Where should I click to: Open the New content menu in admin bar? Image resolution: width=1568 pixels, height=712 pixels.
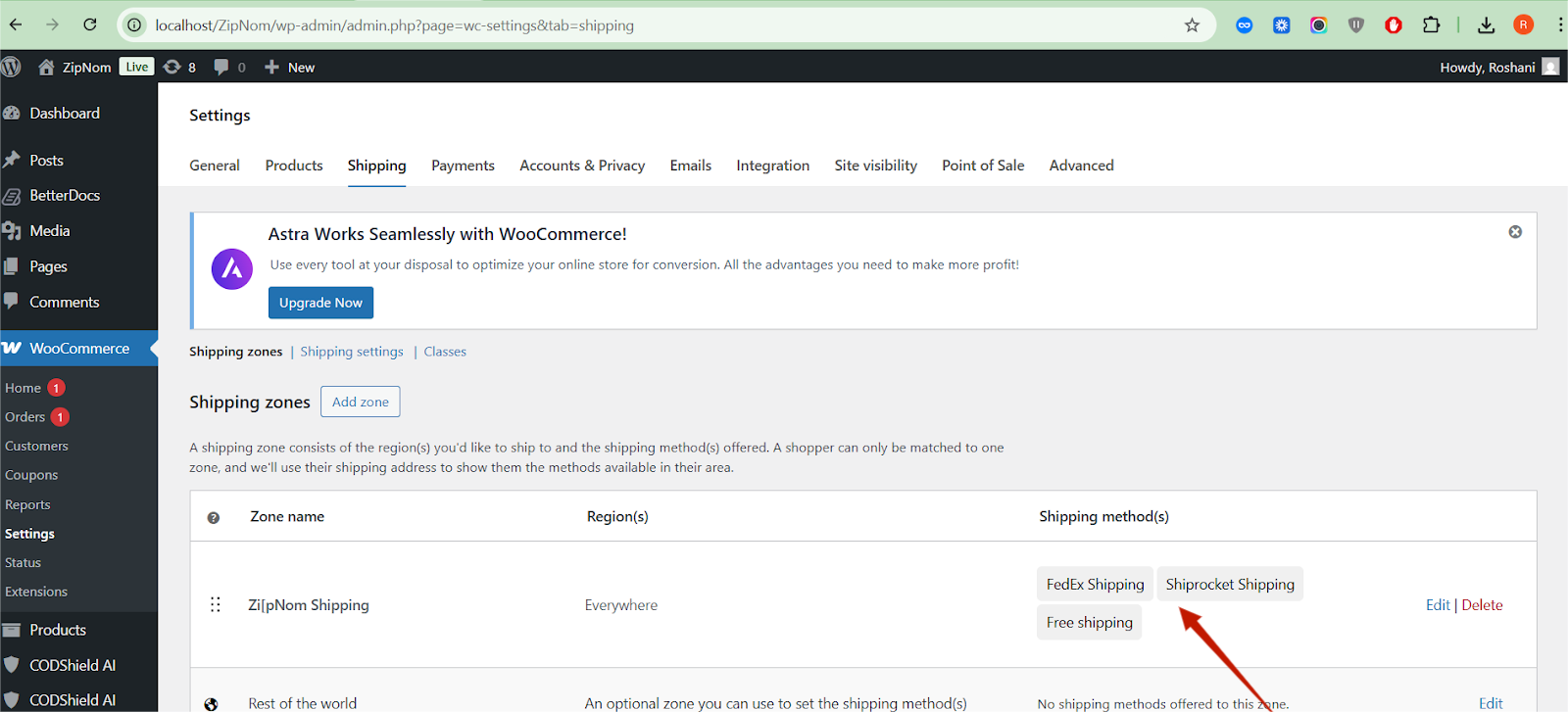tap(290, 67)
